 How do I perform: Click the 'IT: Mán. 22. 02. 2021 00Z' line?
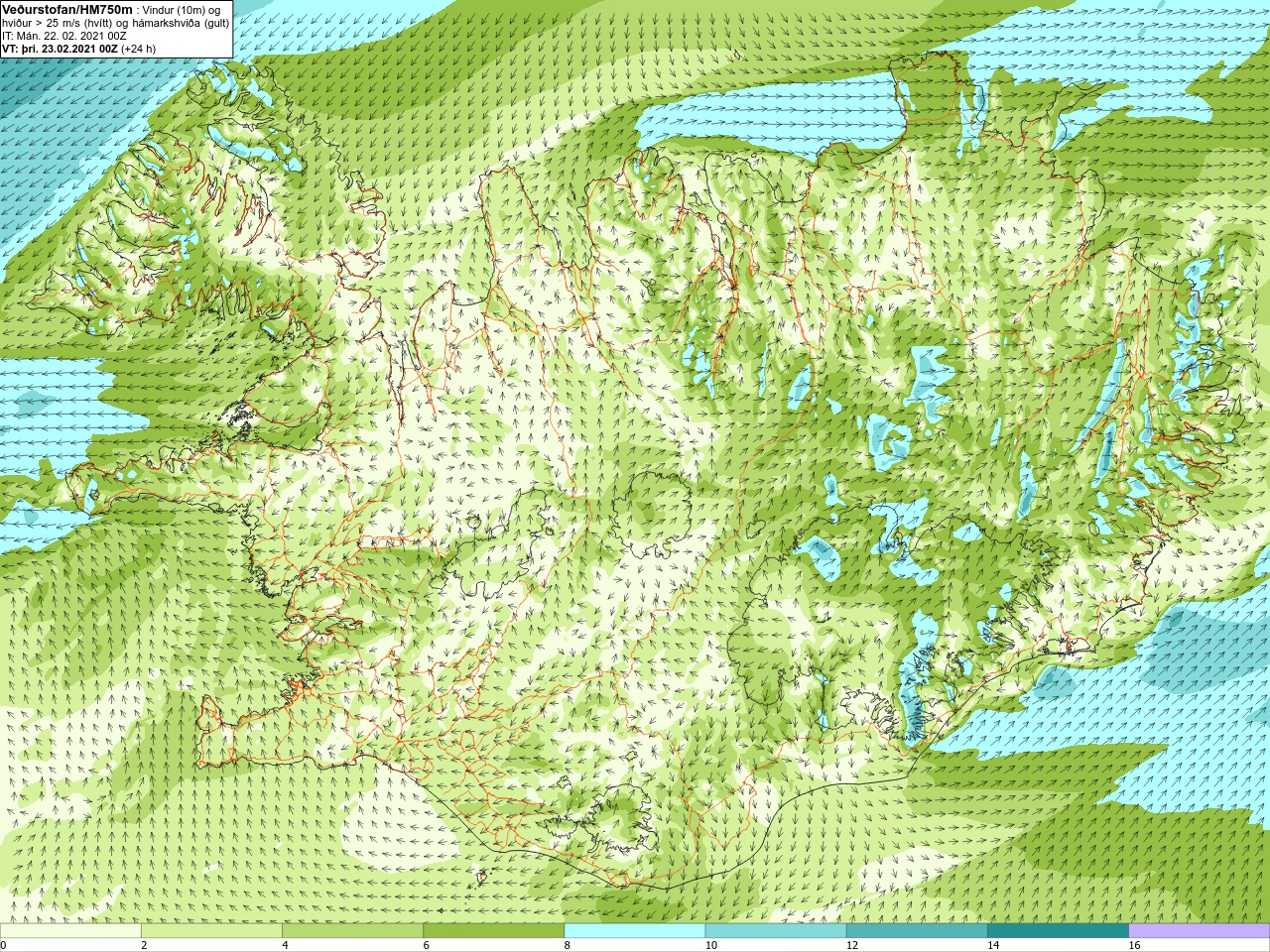64,36
